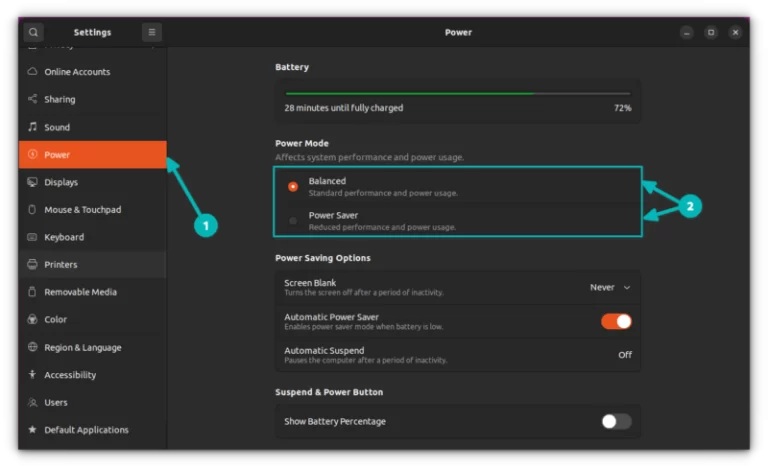
Task: Click the Screen Blank row label
Action: (x=310, y=282)
